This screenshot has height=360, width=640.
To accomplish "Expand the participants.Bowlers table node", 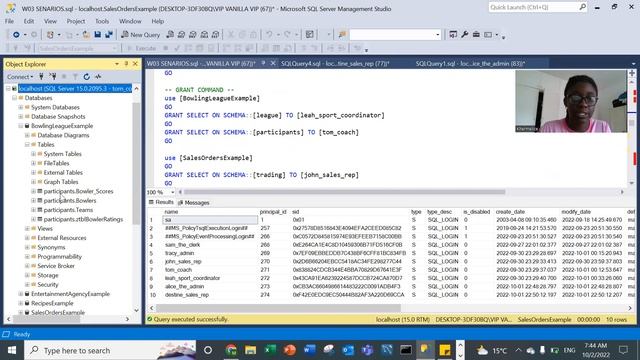I will (33, 201).
